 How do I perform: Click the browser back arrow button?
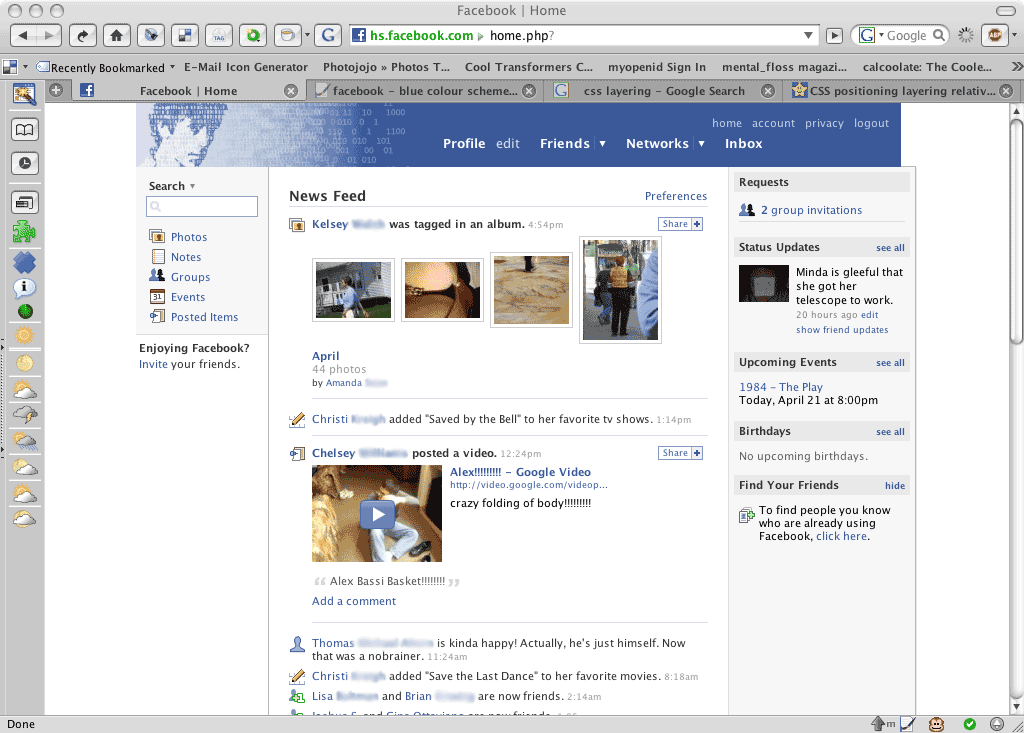[24, 35]
